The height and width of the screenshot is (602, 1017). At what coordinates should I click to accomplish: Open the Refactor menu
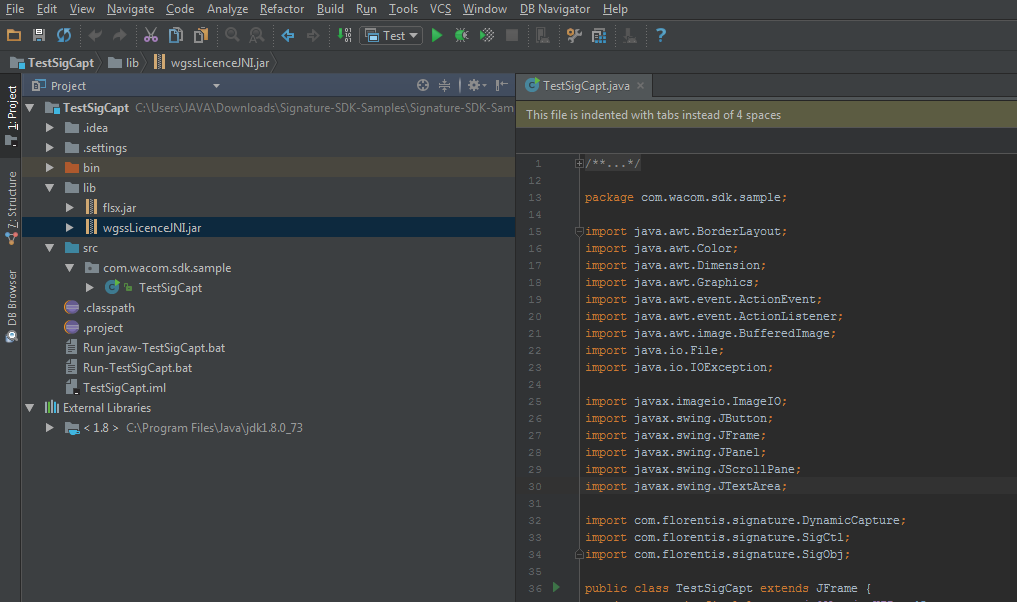(x=281, y=9)
